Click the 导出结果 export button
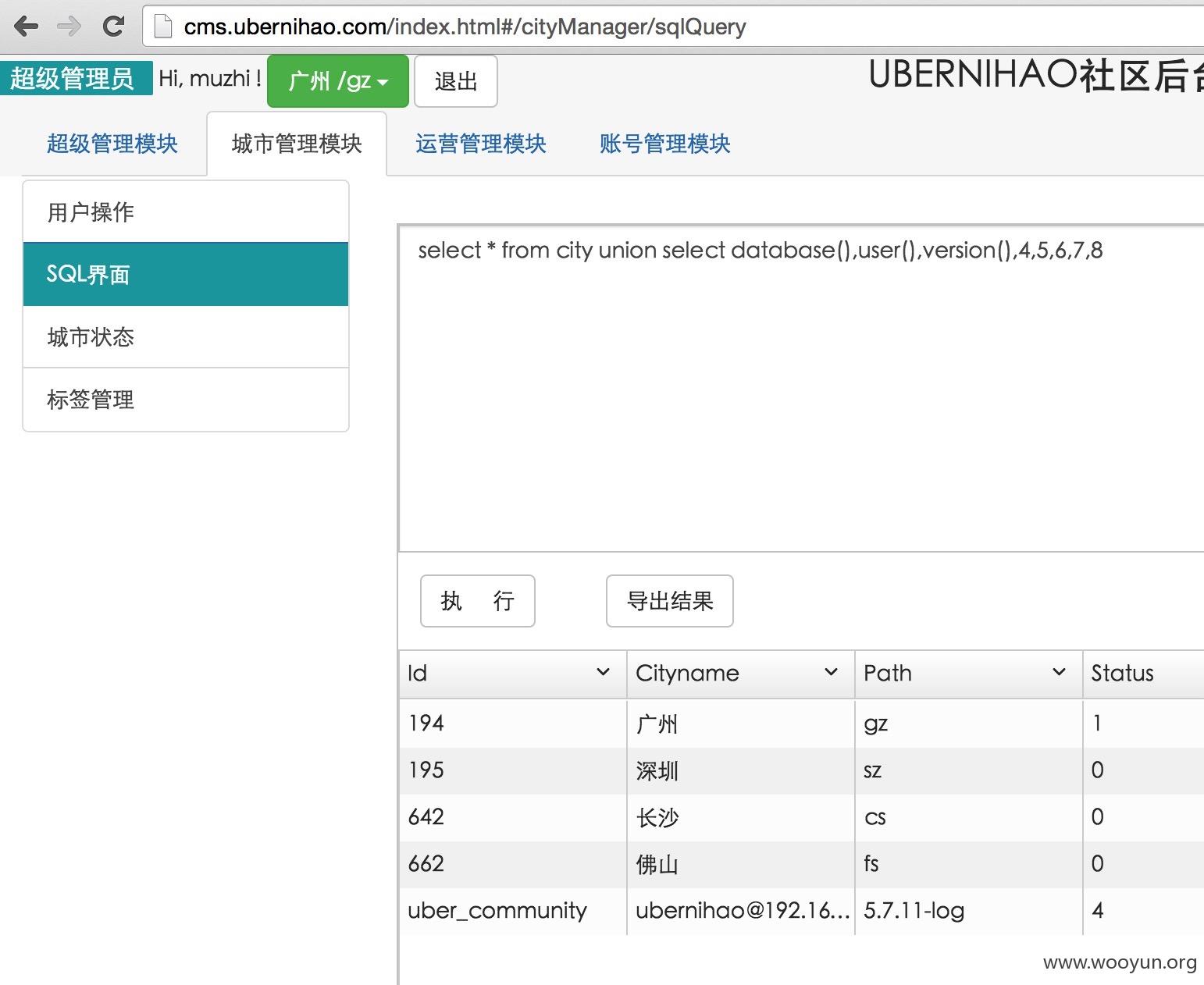1204x985 pixels. click(x=670, y=601)
